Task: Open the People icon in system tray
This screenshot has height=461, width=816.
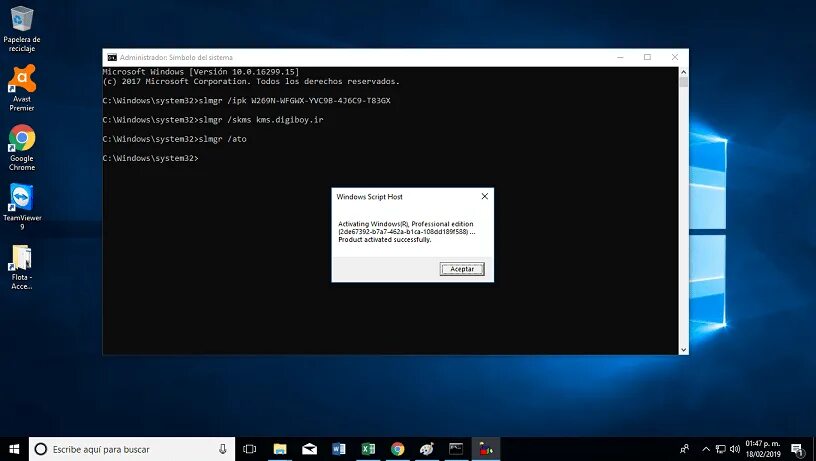Action: coord(685,449)
